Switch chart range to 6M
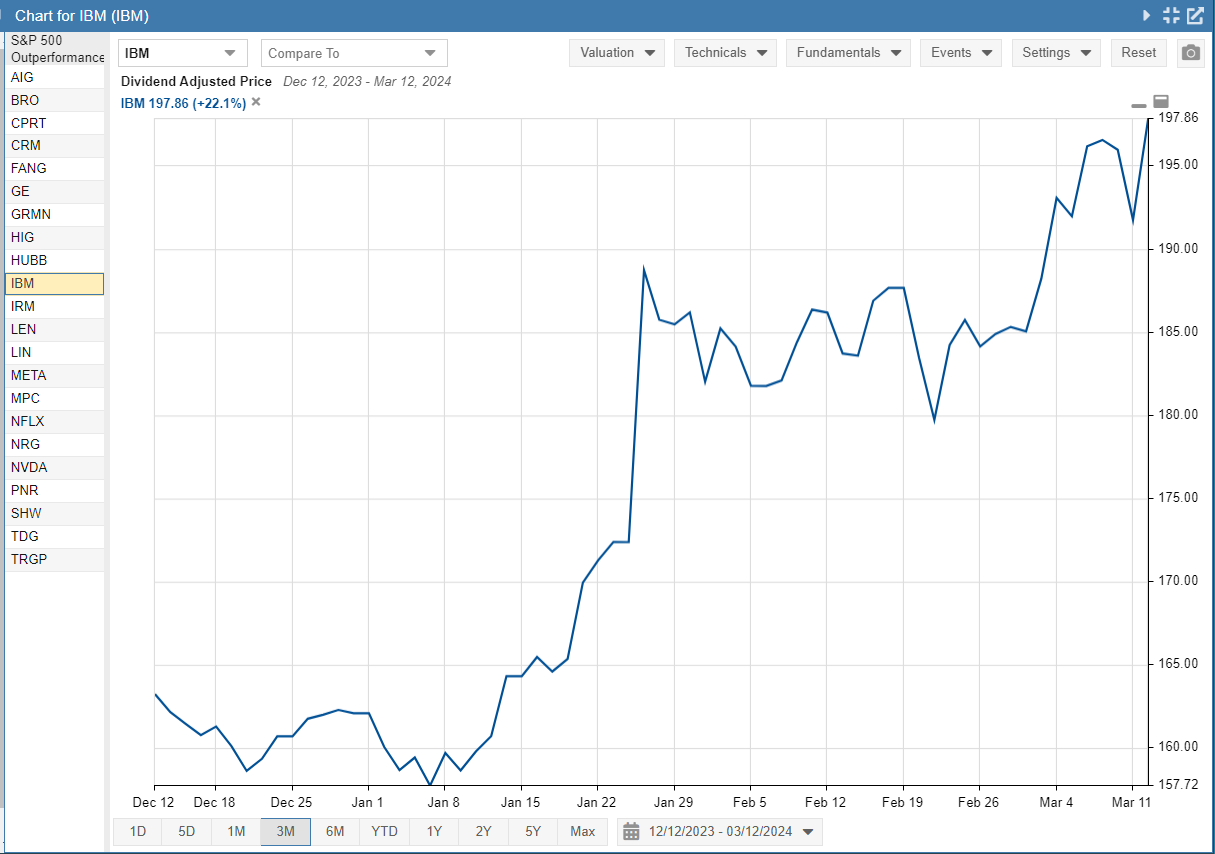Screen dimensions: 1215x854 [x=335, y=831]
